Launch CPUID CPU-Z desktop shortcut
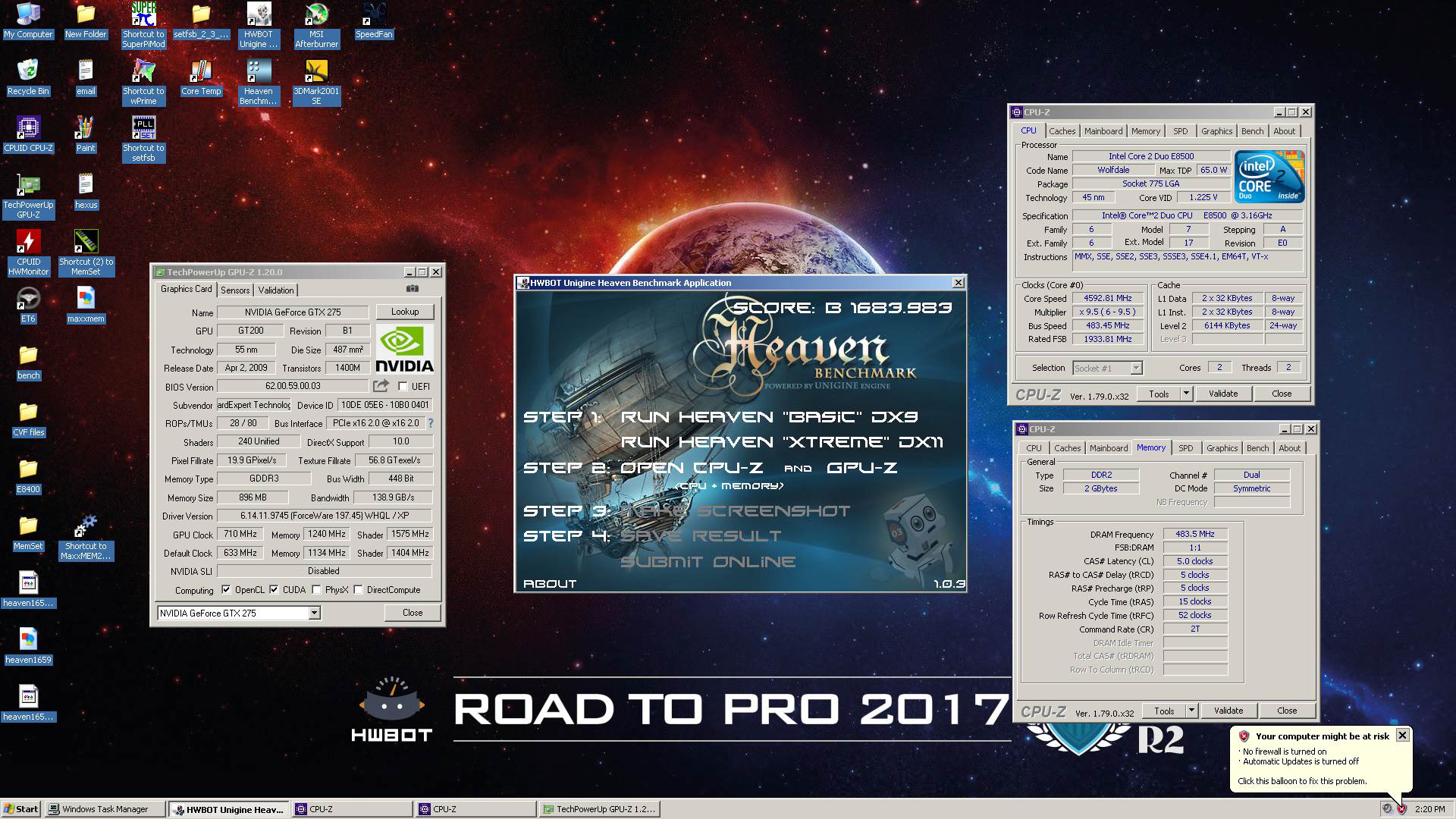The width and height of the screenshot is (1456, 819). pos(28,134)
